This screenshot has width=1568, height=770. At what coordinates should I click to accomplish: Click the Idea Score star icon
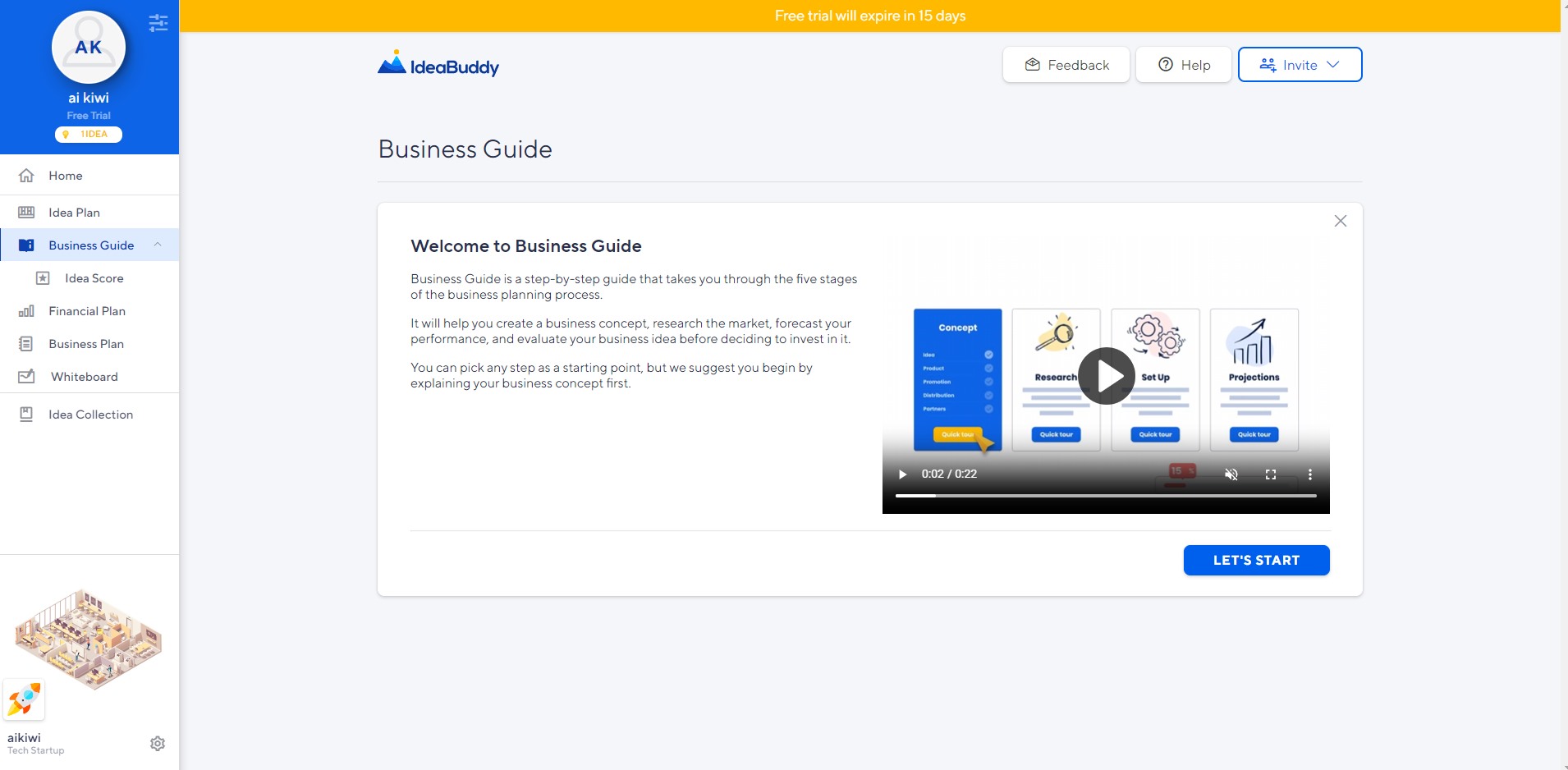43,278
